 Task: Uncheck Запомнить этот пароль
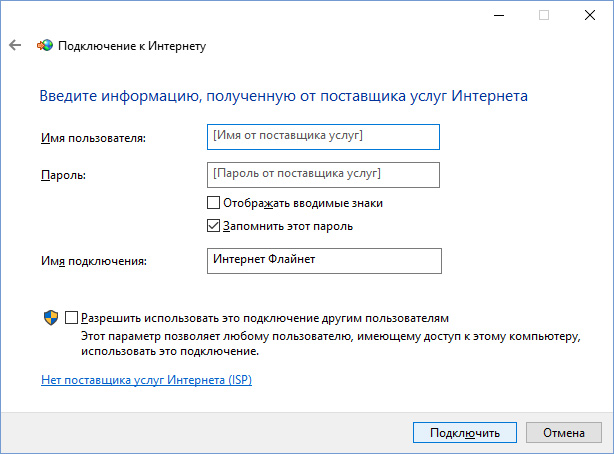pyautogui.click(x=213, y=226)
